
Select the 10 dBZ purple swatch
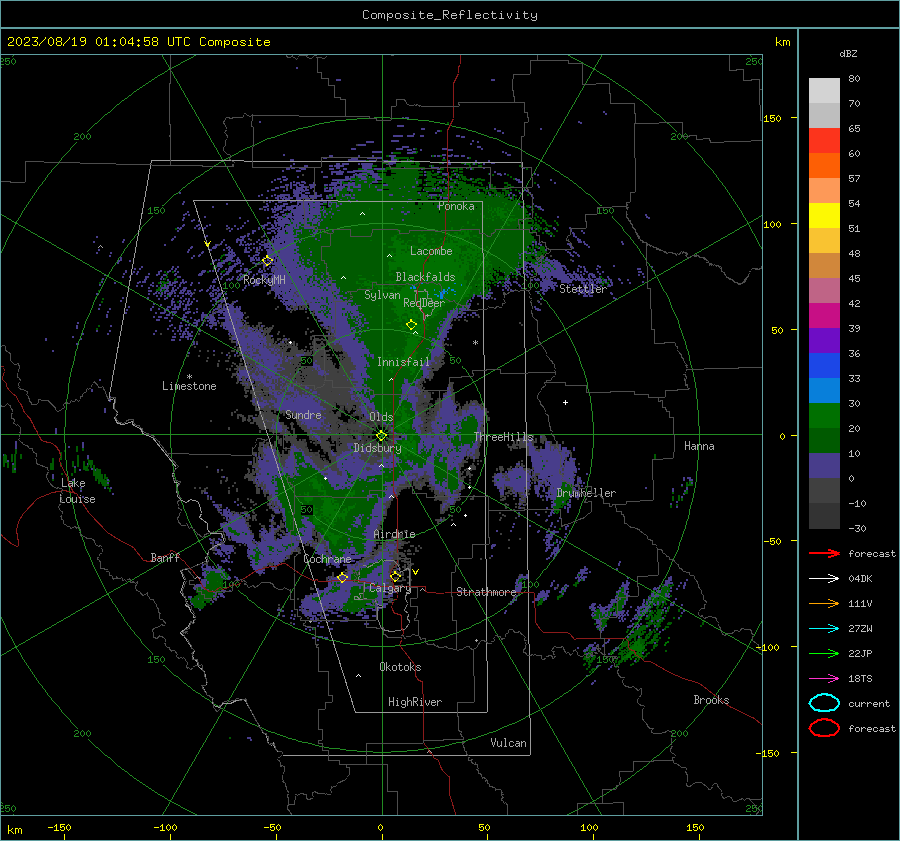click(x=824, y=466)
